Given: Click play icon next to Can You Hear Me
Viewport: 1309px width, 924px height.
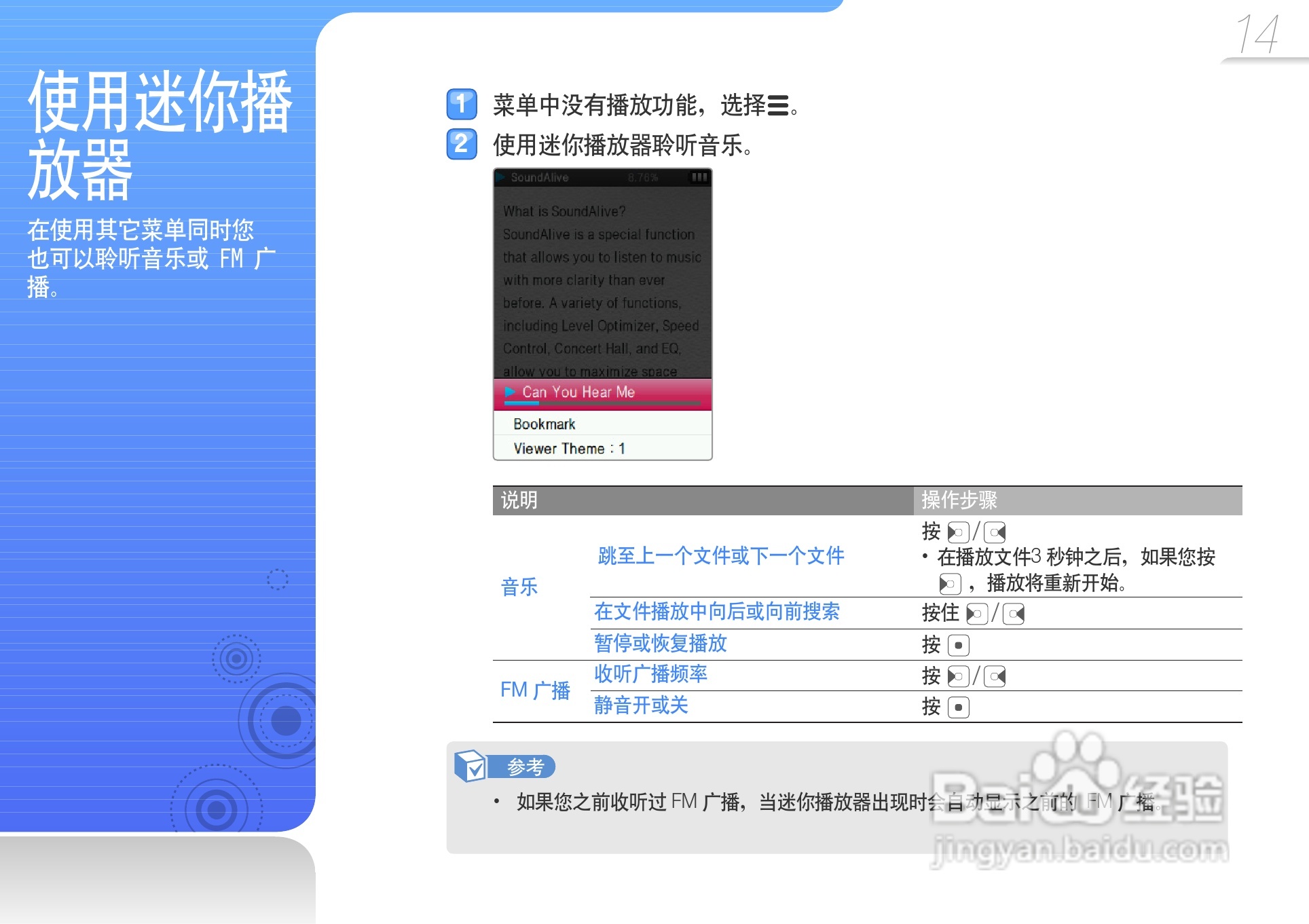Looking at the screenshot, I should click(510, 392).
